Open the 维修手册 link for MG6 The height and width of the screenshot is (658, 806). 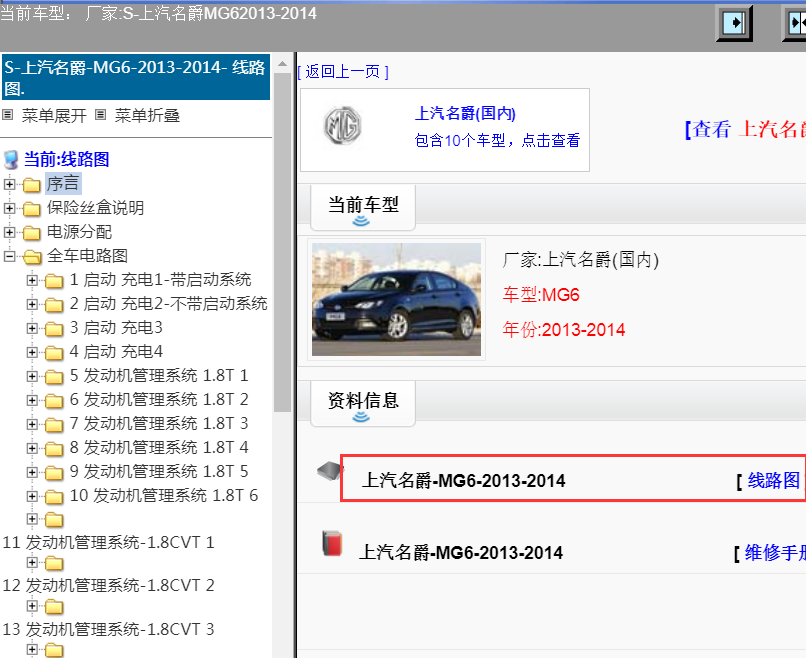pyautogui.click(x=775, y=553)
